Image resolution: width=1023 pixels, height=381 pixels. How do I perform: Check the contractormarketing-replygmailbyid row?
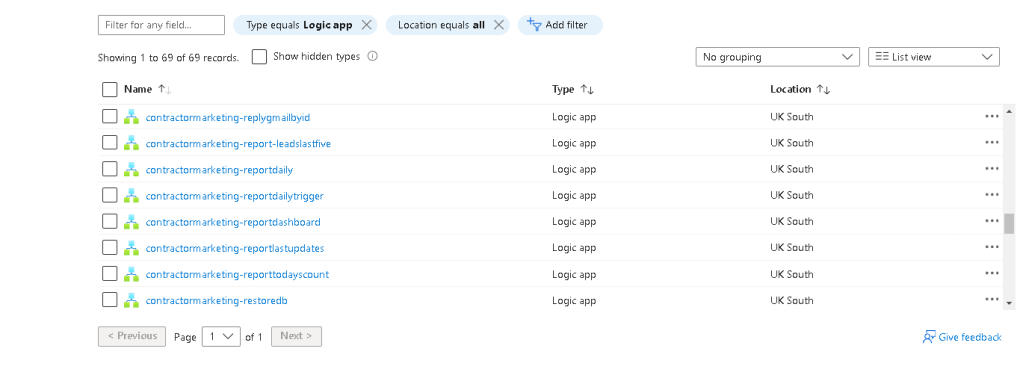pos(110,117)
